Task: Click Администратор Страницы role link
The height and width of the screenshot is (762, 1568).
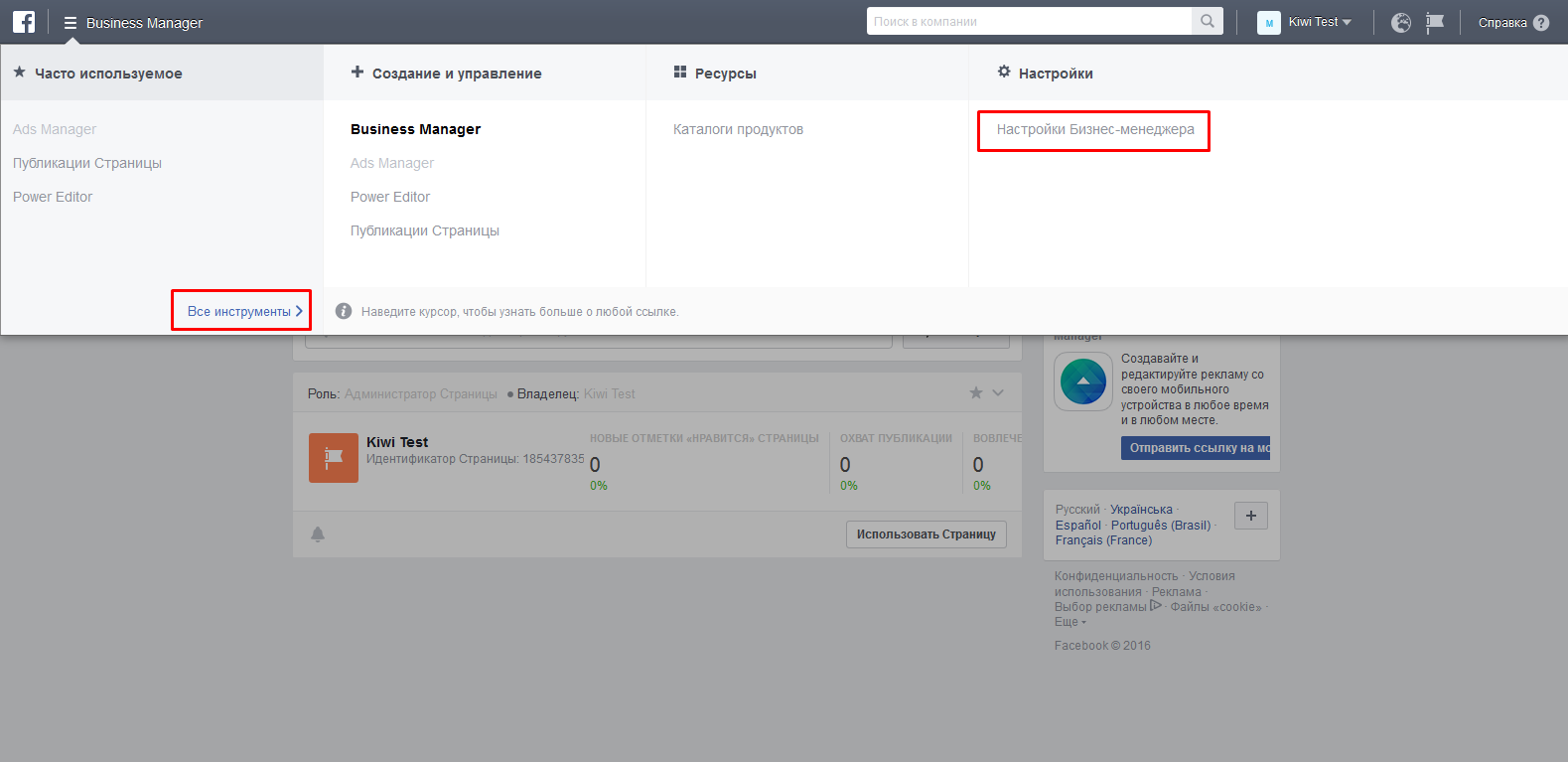Action: point(421,394)
